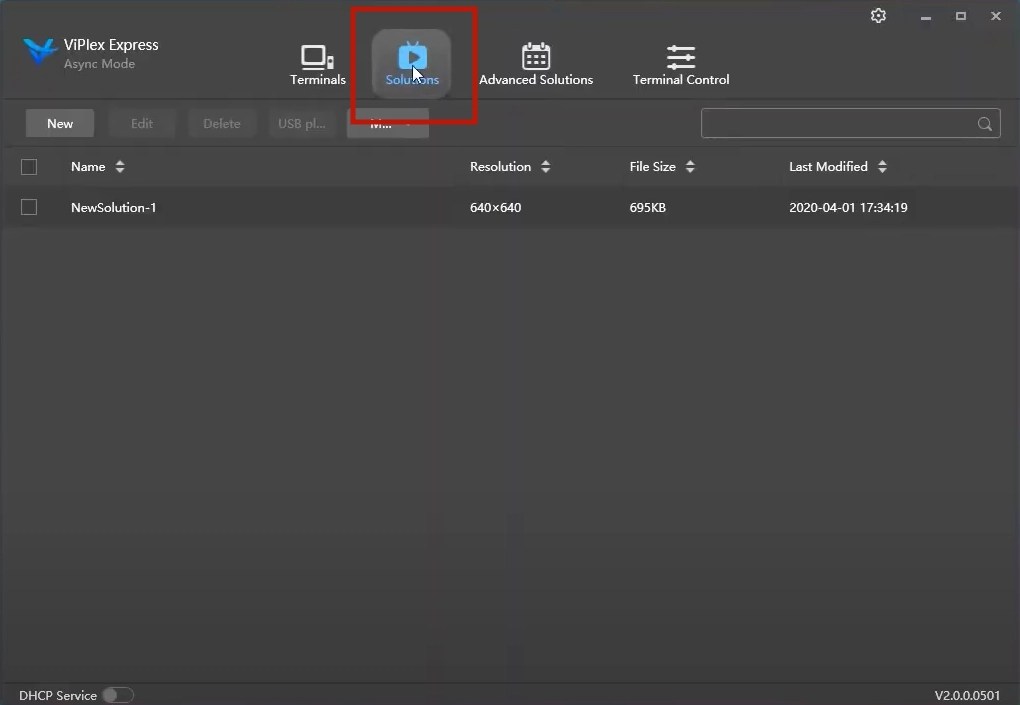Click the search magnifier icon

tap(984, 123)
